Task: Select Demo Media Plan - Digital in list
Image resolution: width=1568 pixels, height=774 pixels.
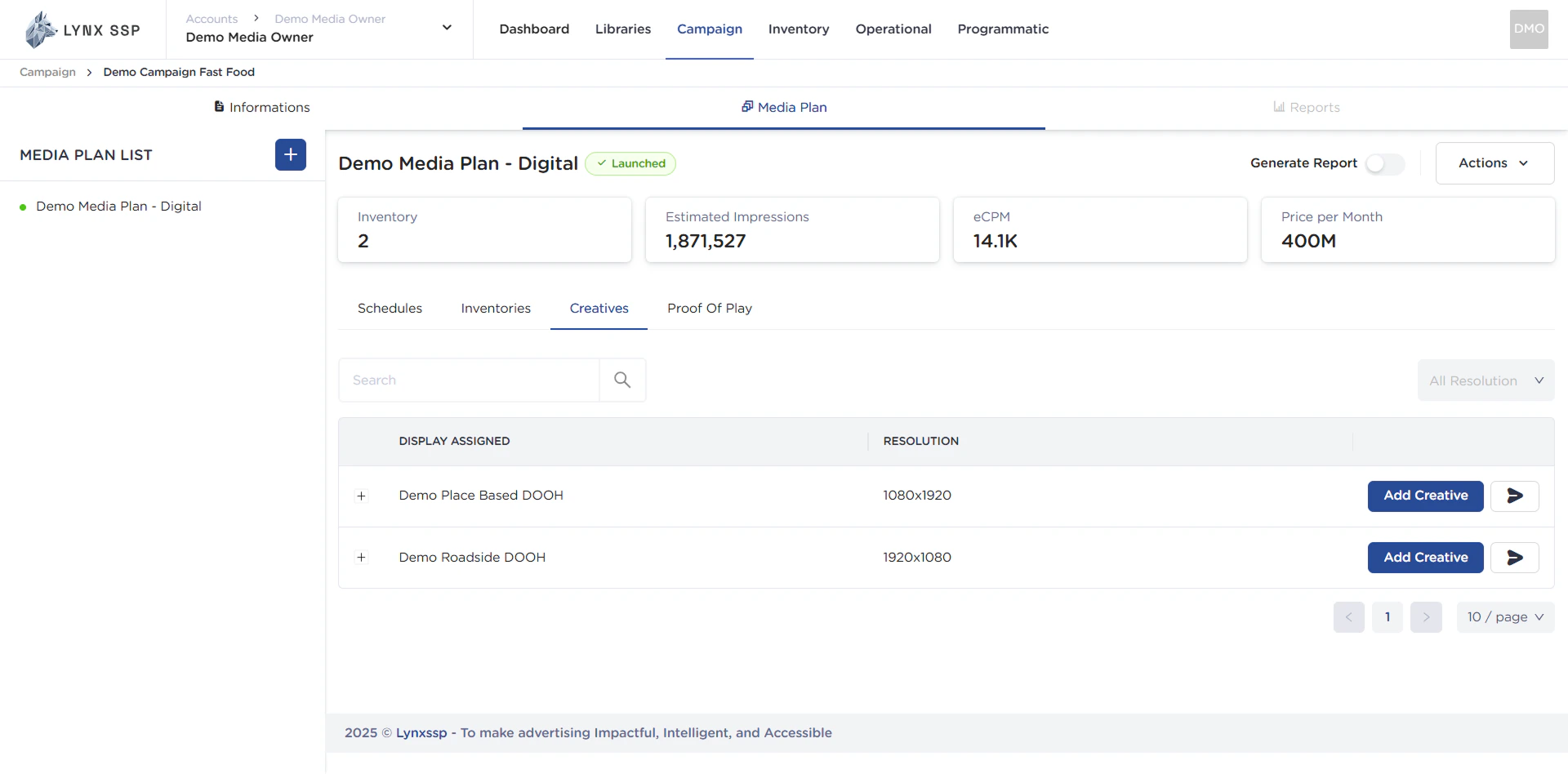Action: [118, 207]
